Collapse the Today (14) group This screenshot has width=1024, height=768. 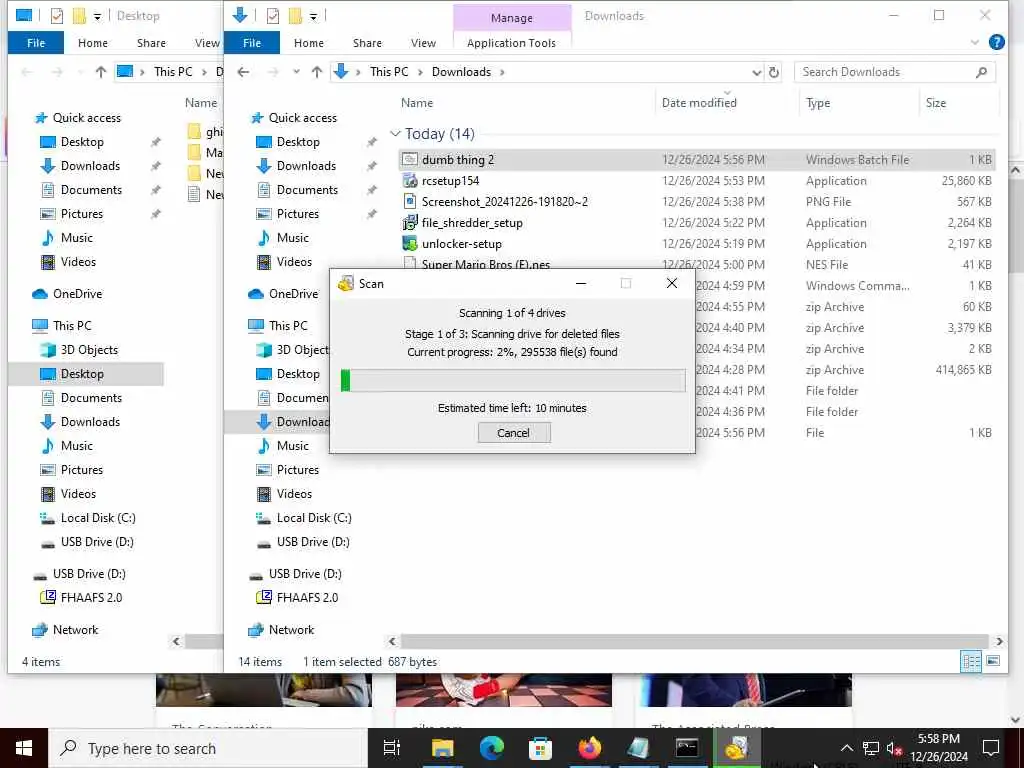pyautogui.click(x=394, y=134)
